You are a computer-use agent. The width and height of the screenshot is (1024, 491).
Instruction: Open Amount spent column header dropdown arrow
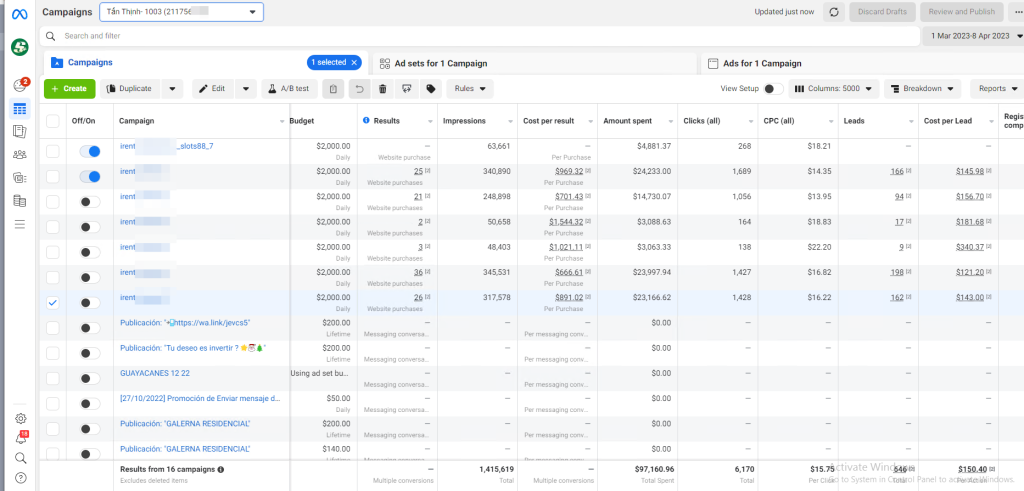click(x=669, y=121)
